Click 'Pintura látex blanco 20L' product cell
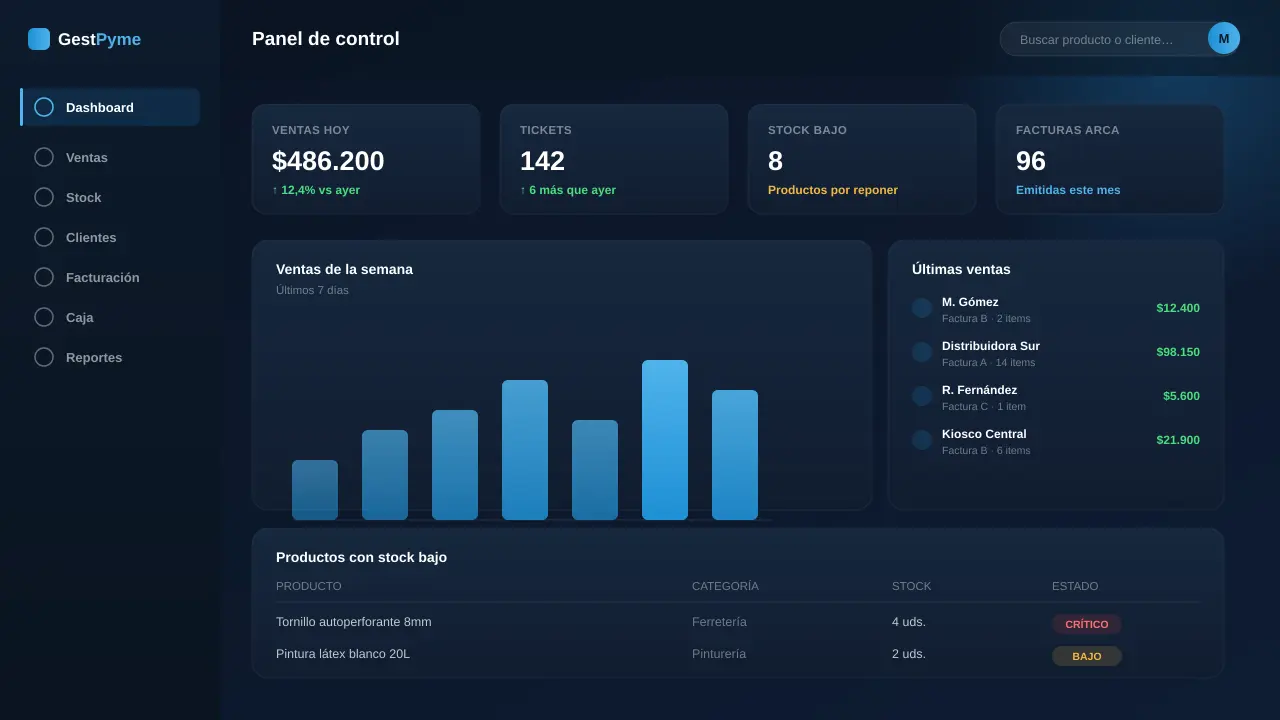1280x720 pixels. click(x=343, y=654)
